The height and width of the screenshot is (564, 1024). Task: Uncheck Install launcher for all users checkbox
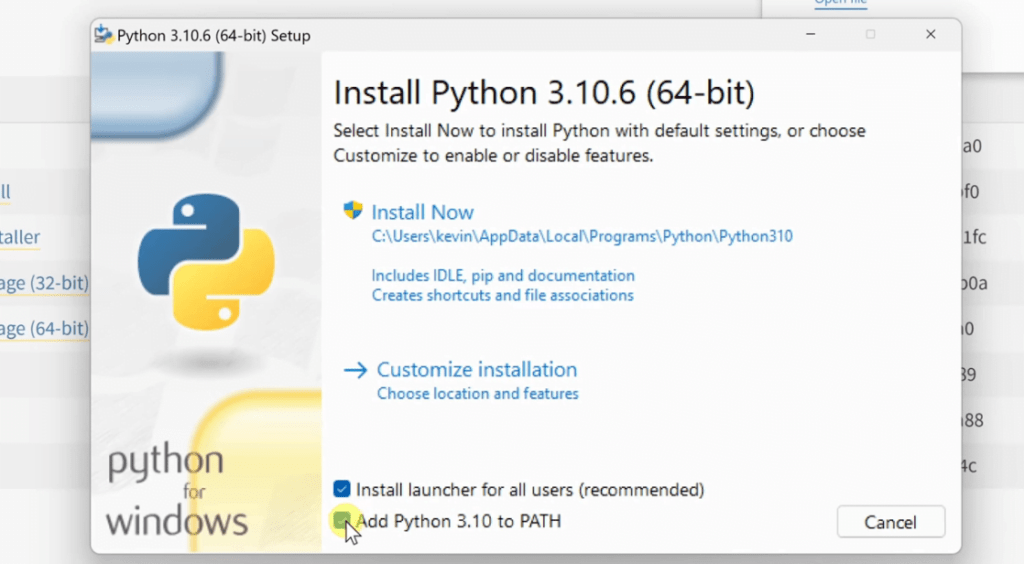pyautogui.click(x=343, y=489)
